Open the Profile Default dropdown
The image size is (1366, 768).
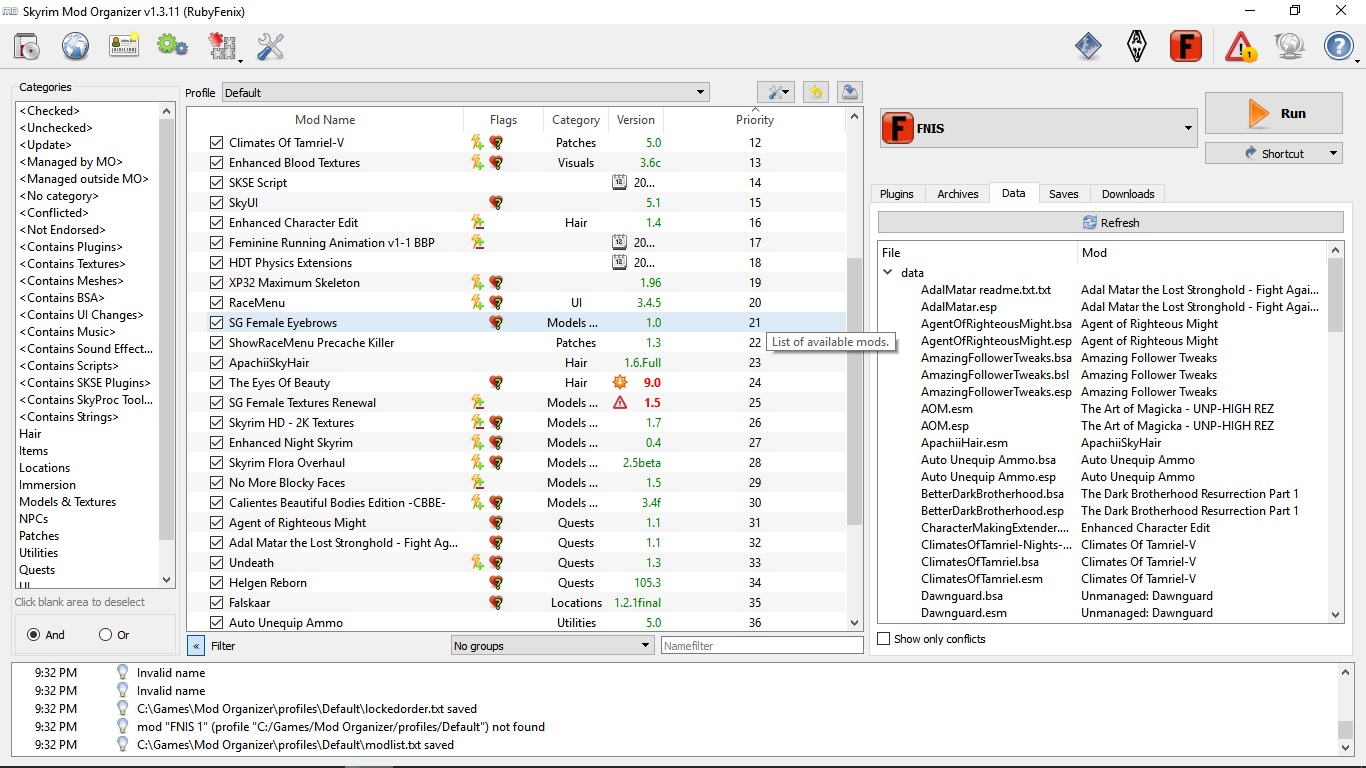point(466,93)
